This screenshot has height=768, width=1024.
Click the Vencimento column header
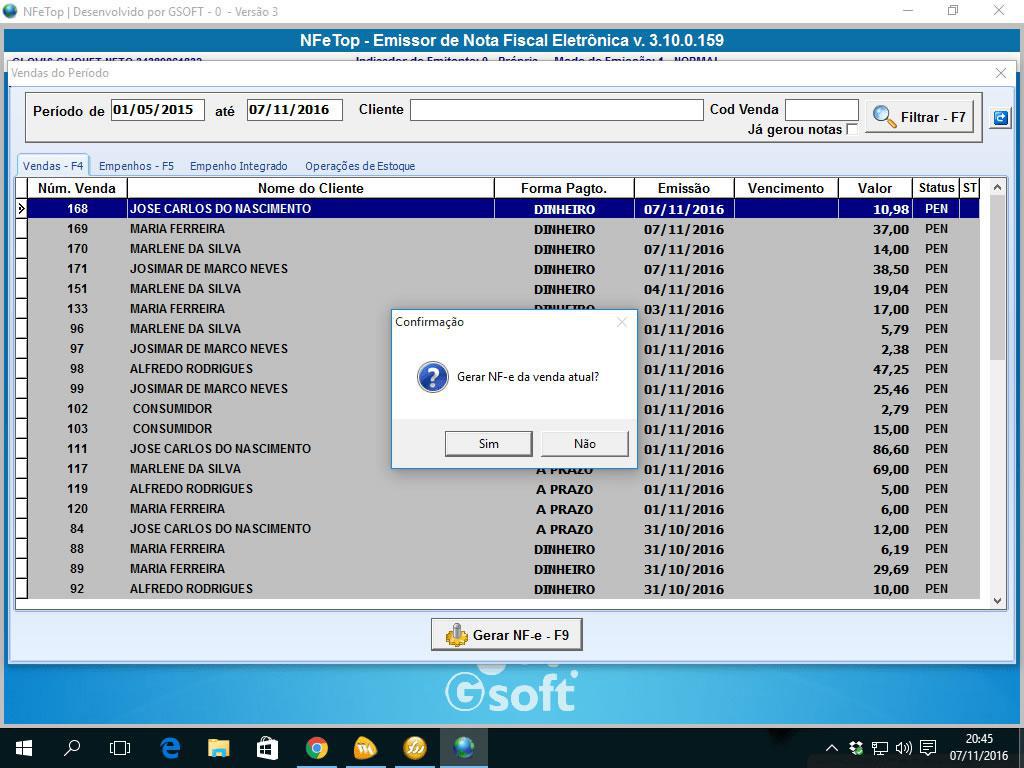point(786,188)
